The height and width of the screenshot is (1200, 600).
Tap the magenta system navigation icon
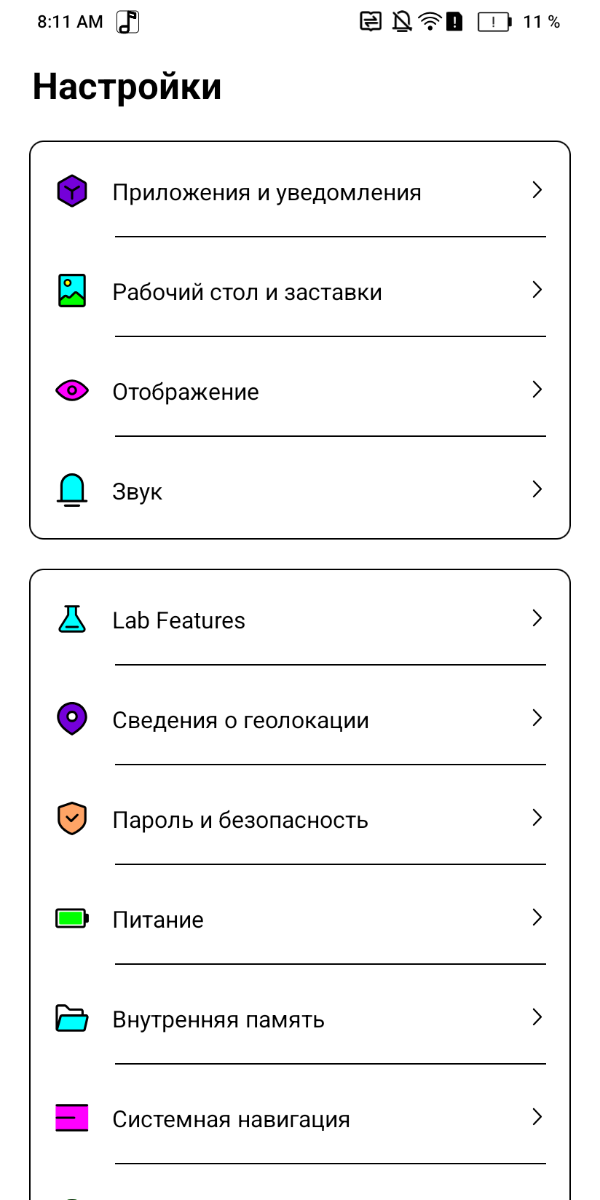click(72, 1118)
